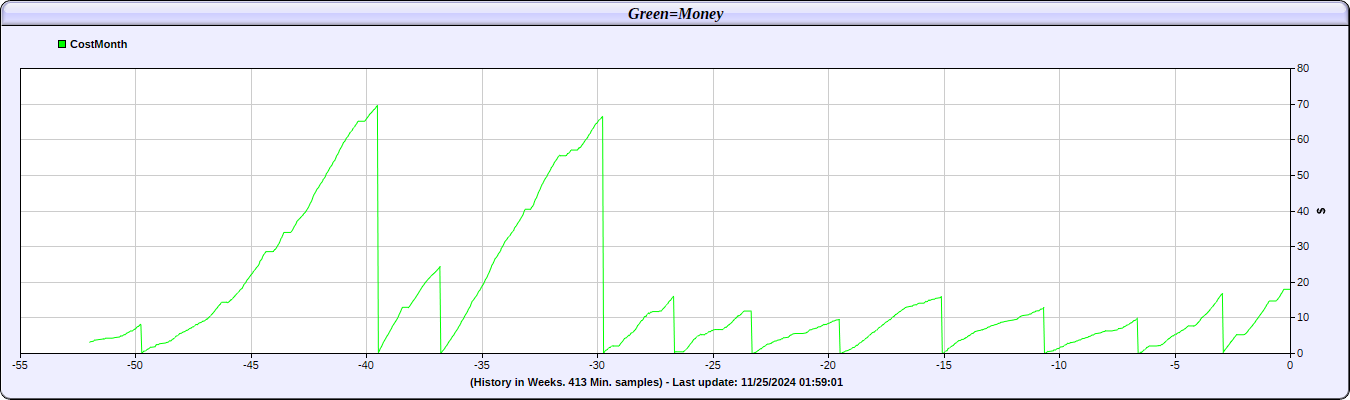Click the x-axis label -25
The width and height of the screenshot is (1350, 400).
(713, 365)
